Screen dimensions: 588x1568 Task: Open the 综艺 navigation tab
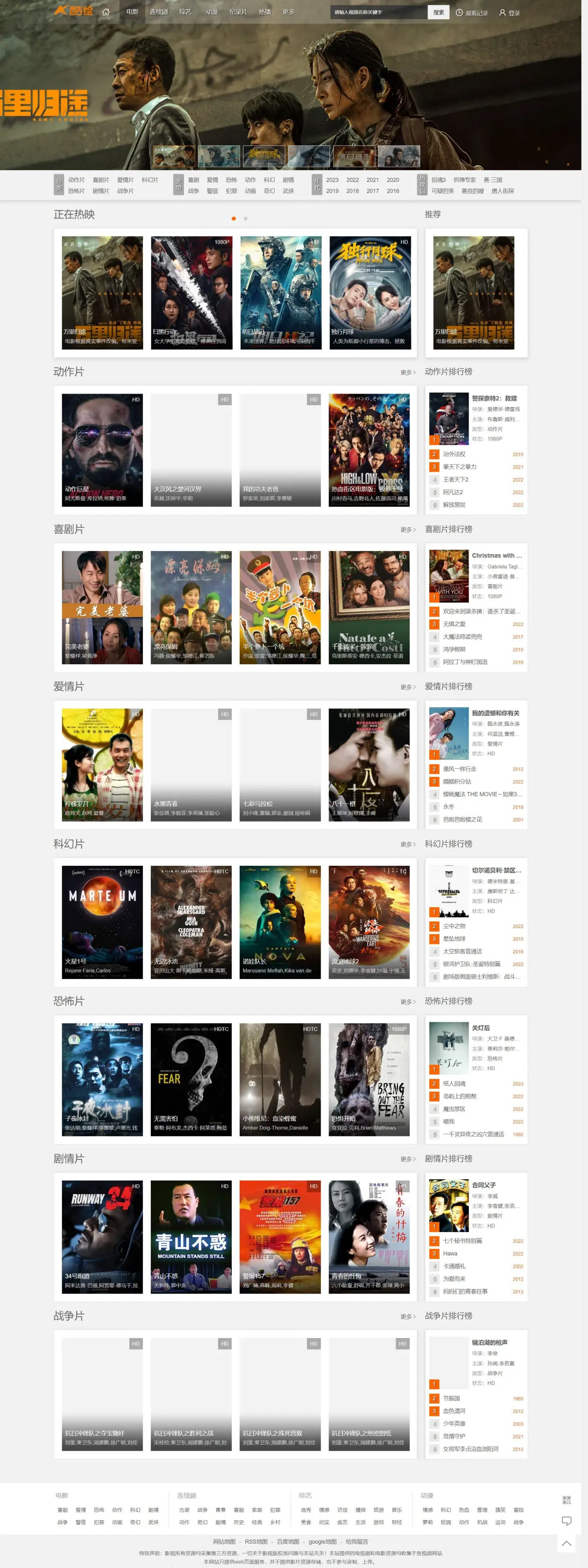pos(185,12)
